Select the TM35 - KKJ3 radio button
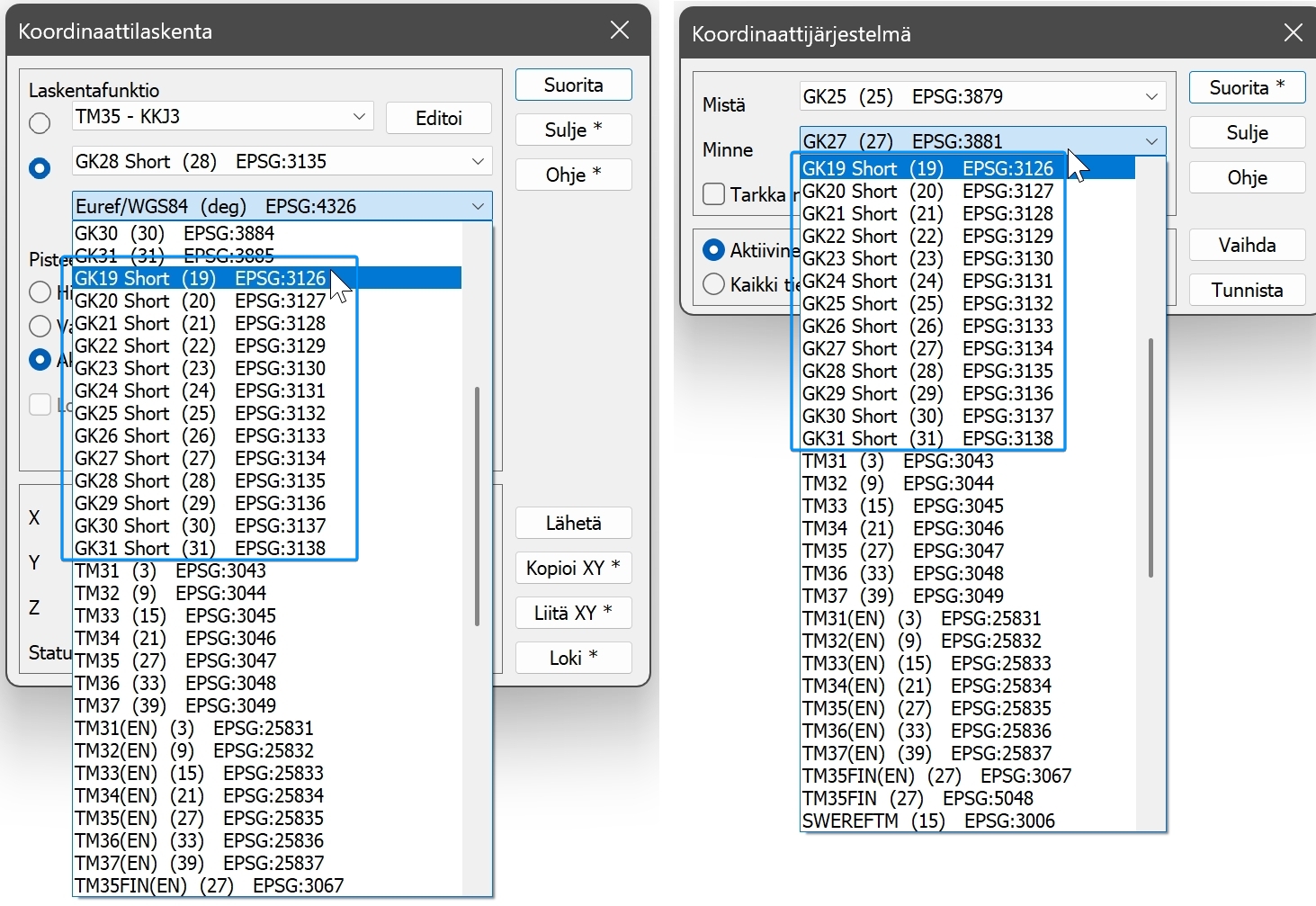 click(40, 123)
